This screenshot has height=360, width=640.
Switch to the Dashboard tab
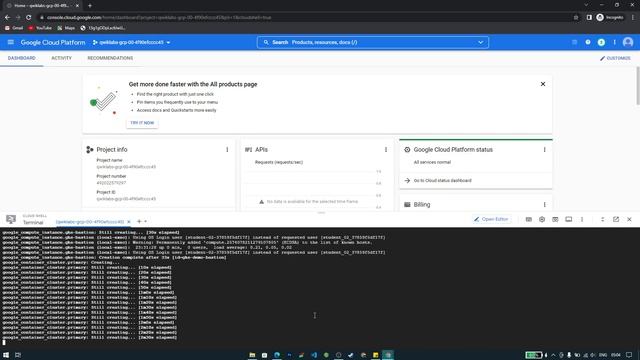click(x=22, y=58)
